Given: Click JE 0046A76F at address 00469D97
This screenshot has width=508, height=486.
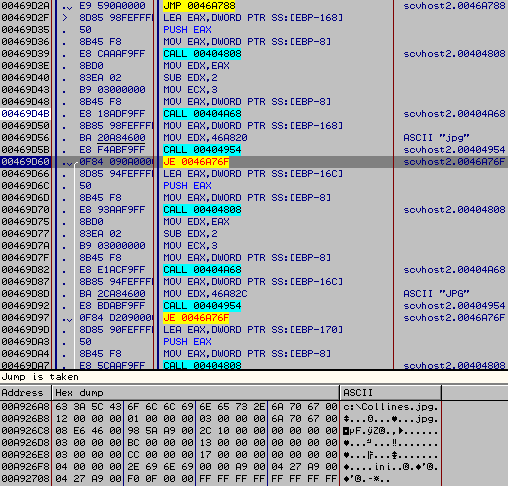Looking at the screenshot, I should [x=196, y=318].
